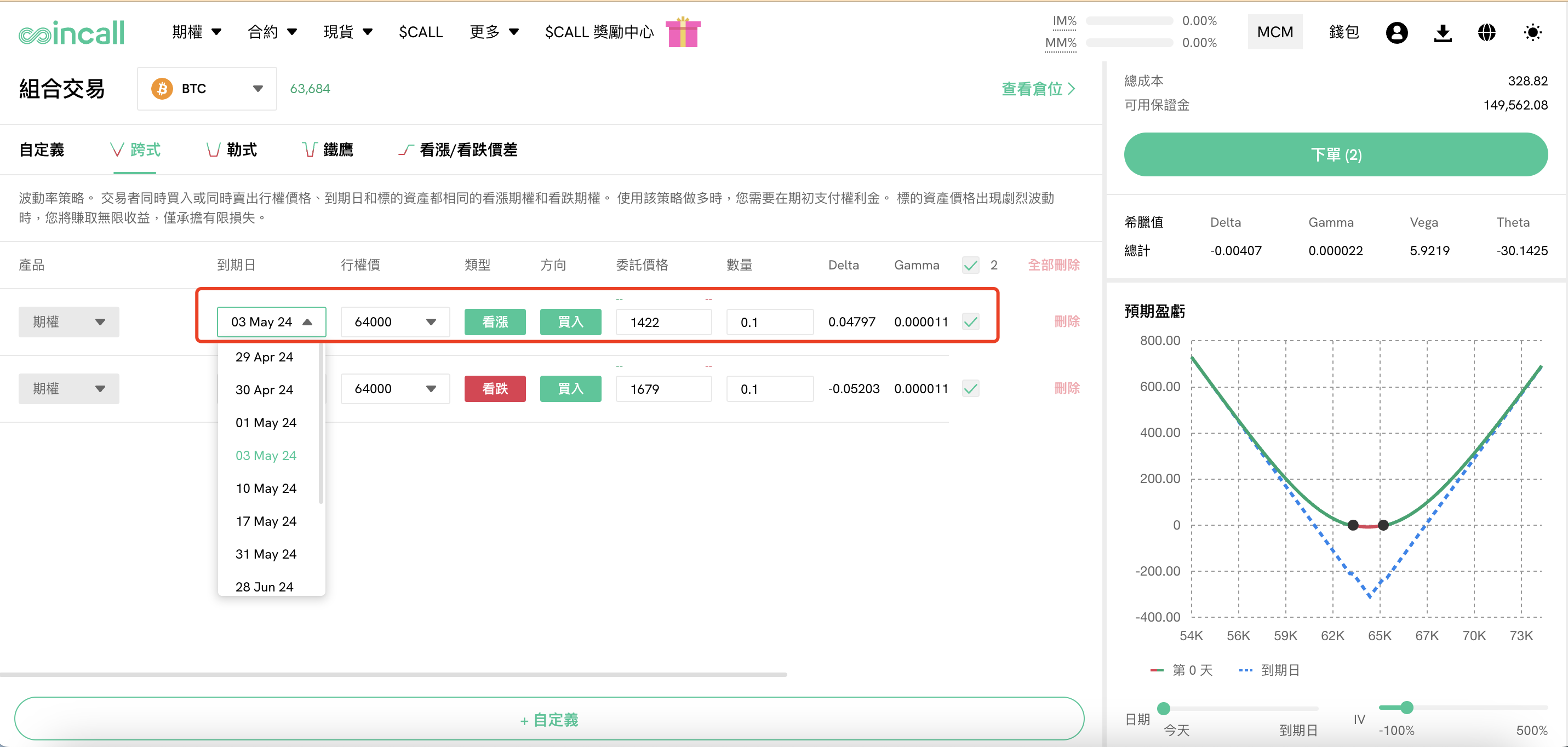1568x747 pixels.
Task: Toggle the select-all legs checkbox in header
Action: pos(971,265)
